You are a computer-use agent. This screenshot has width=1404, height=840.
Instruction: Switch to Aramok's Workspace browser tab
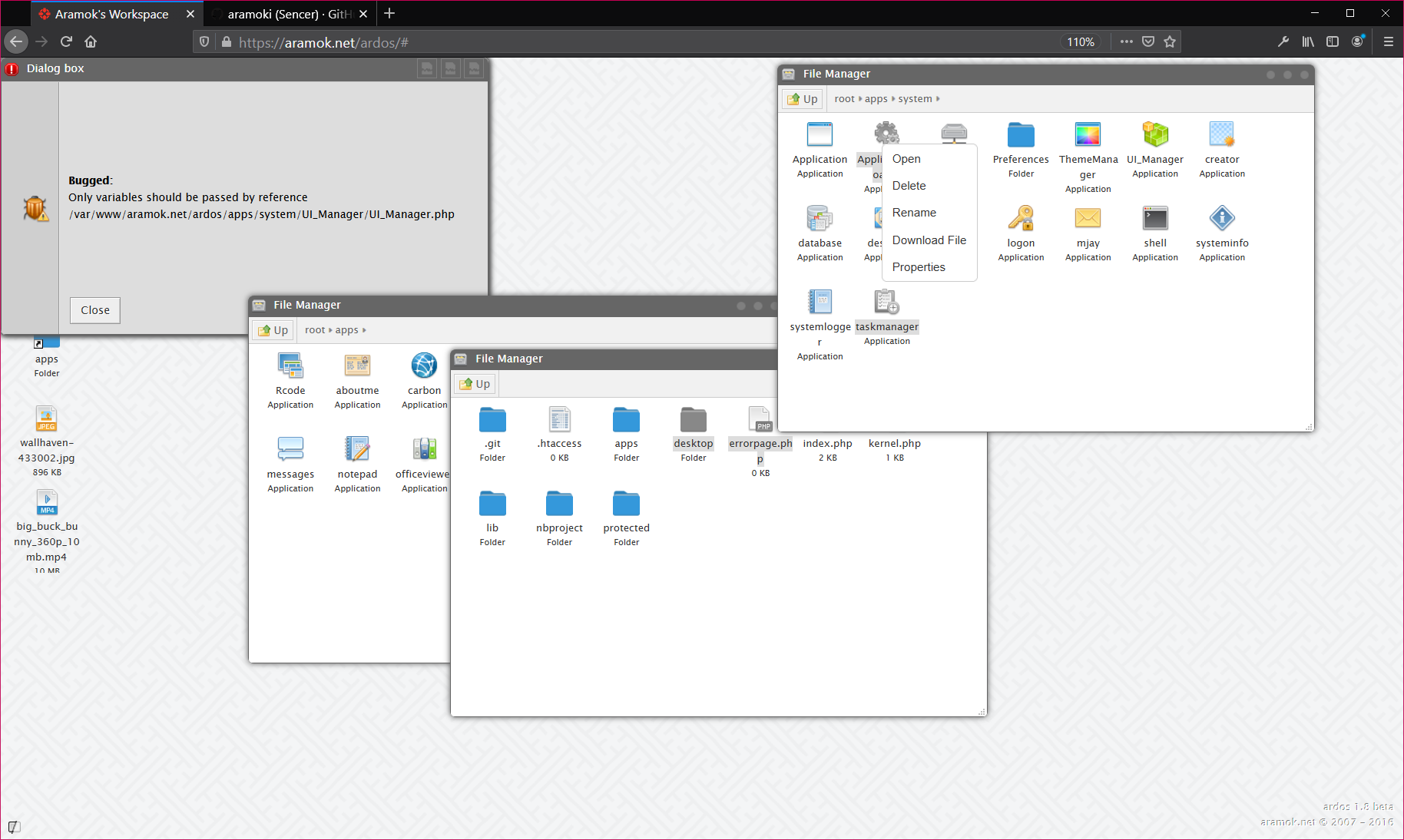111,14
